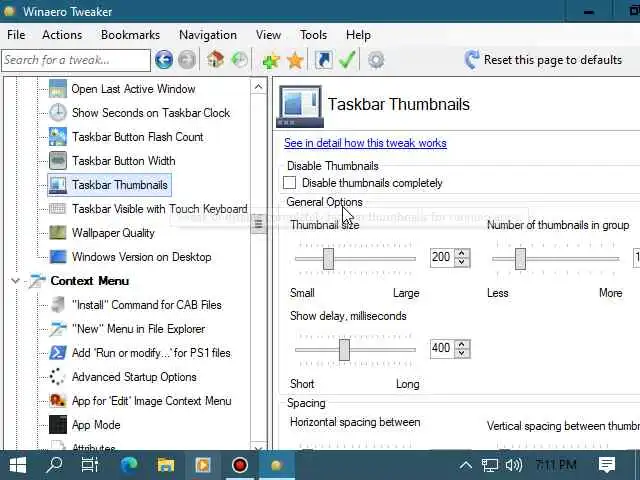The height and width of the screenshot is (480, 640).
Task: Select "New" Menu in File Explorer tweak
Action: click(x=138, y=329)
